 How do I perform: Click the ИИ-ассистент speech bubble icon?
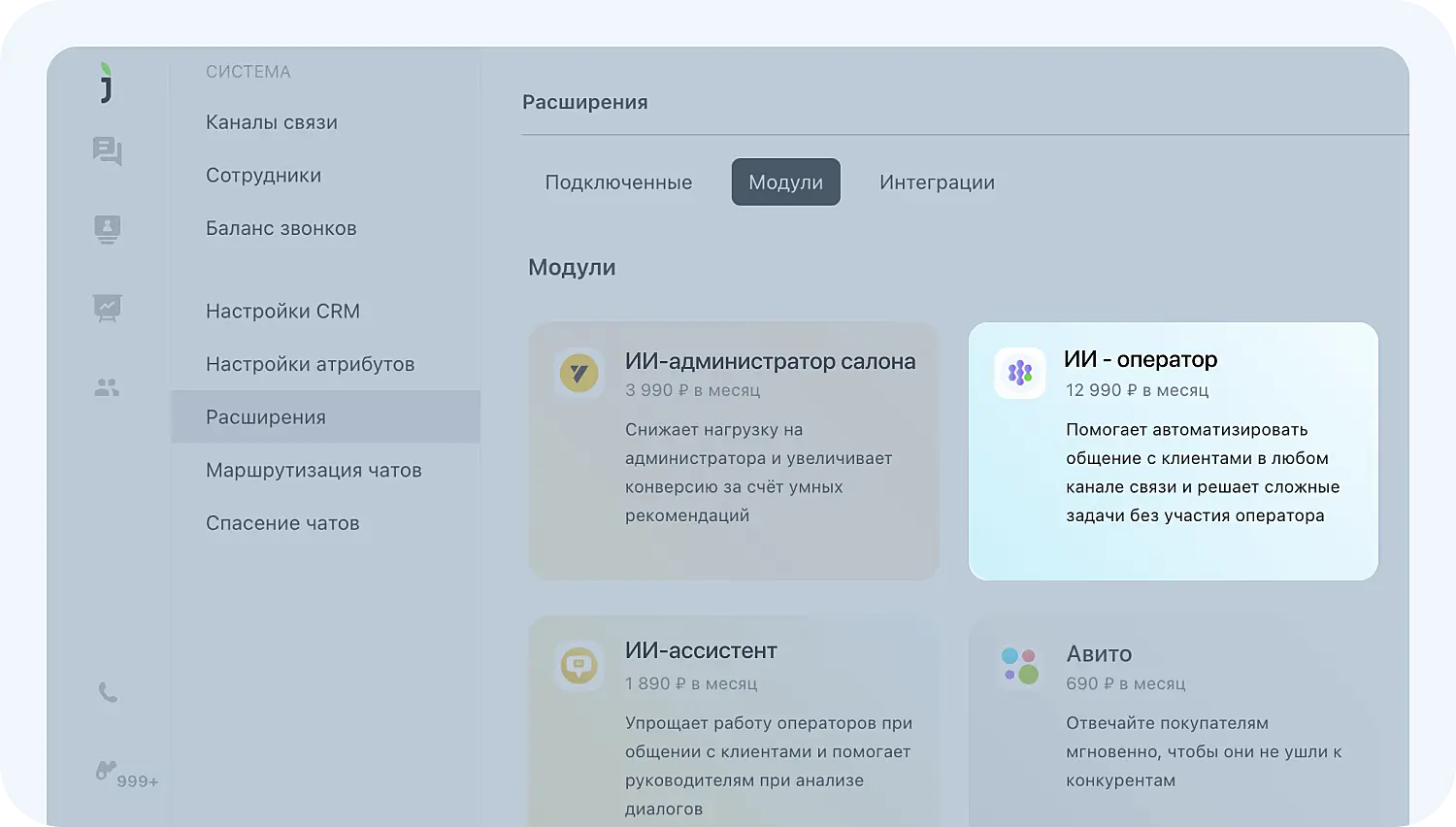coord(579,665)
